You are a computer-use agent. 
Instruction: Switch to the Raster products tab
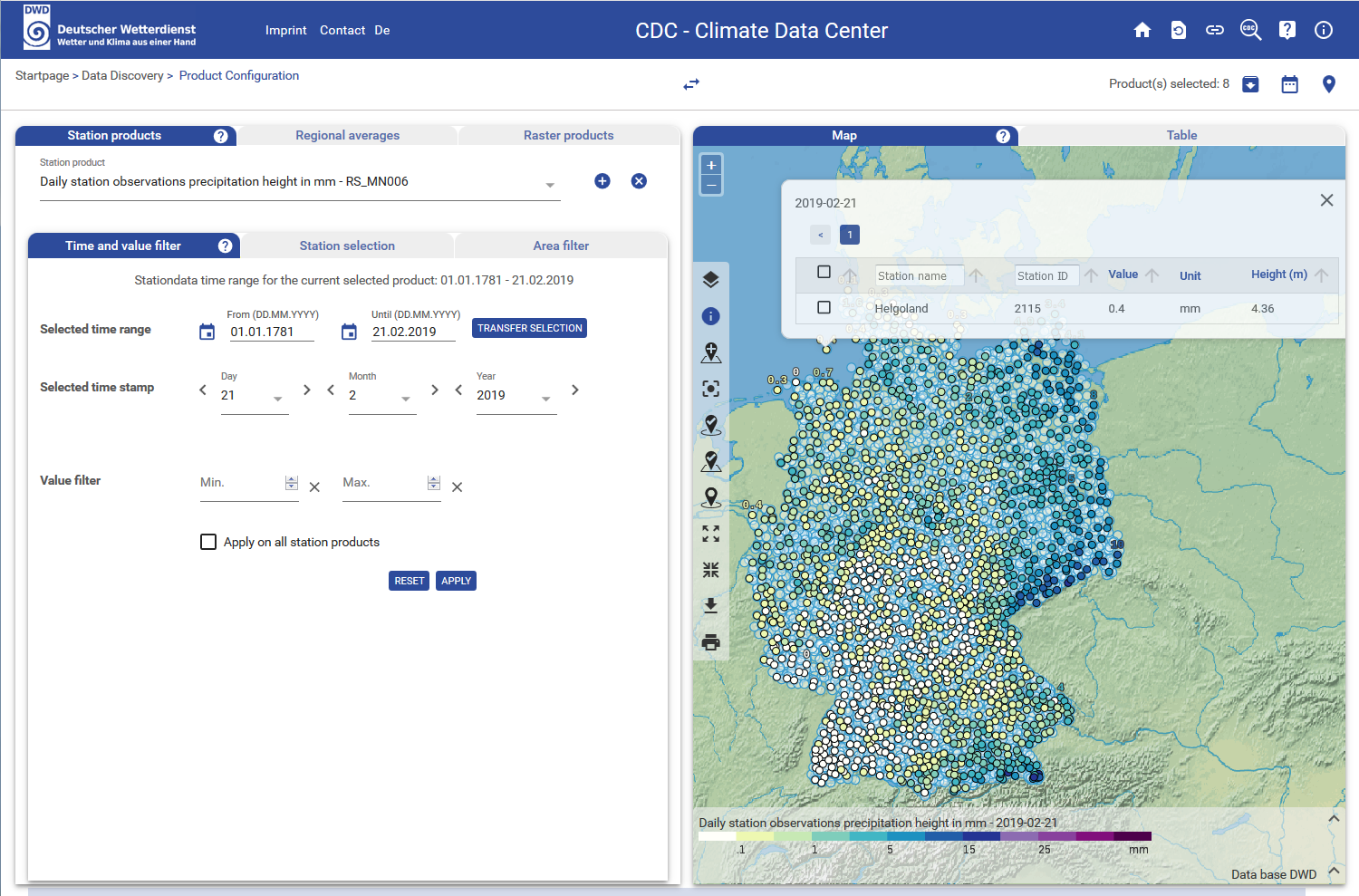pos(568,135)
